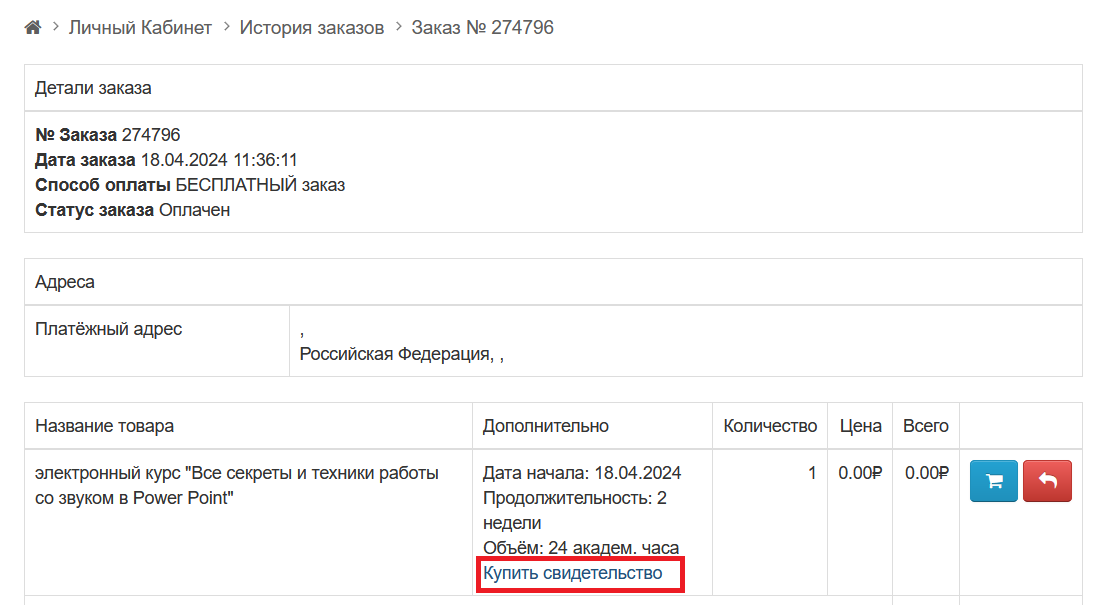Go to История заказов breadcrumb
This screenshot has height=605, width=1111.
312,28
